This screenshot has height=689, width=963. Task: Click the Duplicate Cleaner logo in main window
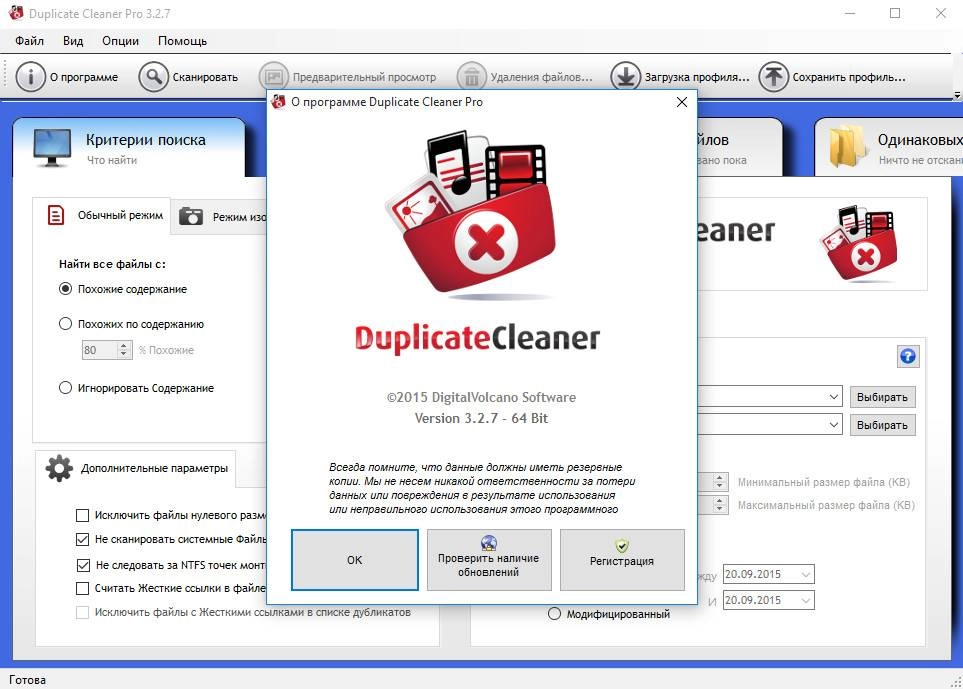coord(859,243)
